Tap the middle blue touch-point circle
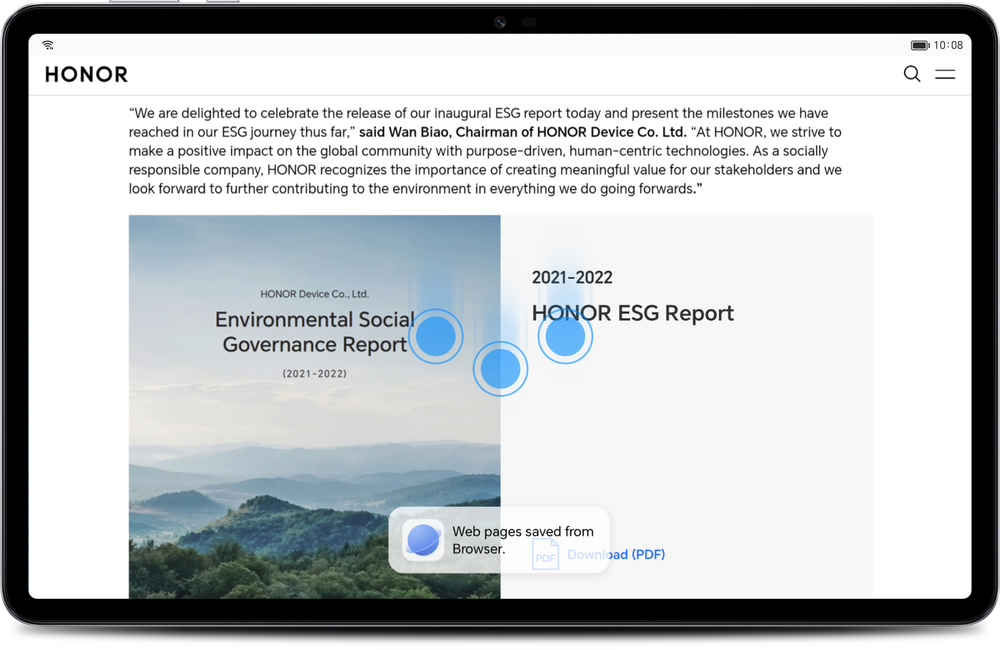Image resolution: width=1000 pixels, height=650 pixels. pyautogui.click(x=500, y=369)
